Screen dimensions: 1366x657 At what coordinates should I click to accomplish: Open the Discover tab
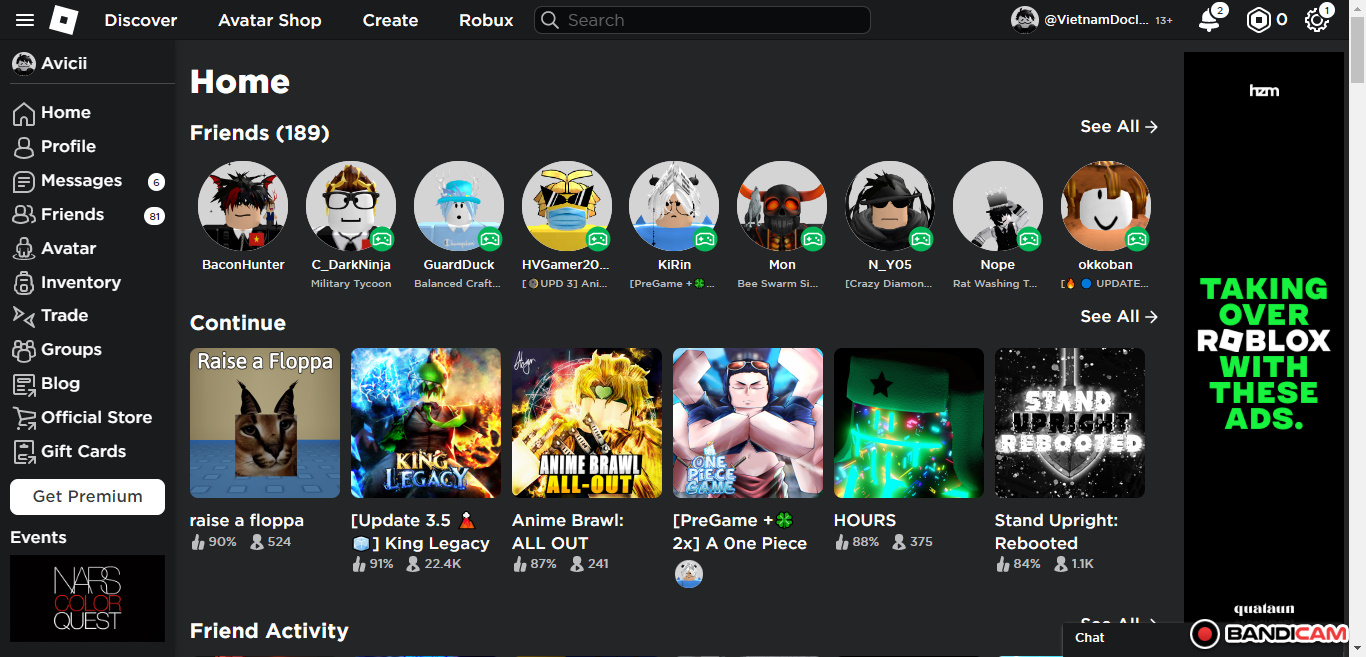click(x=141, y=20)
